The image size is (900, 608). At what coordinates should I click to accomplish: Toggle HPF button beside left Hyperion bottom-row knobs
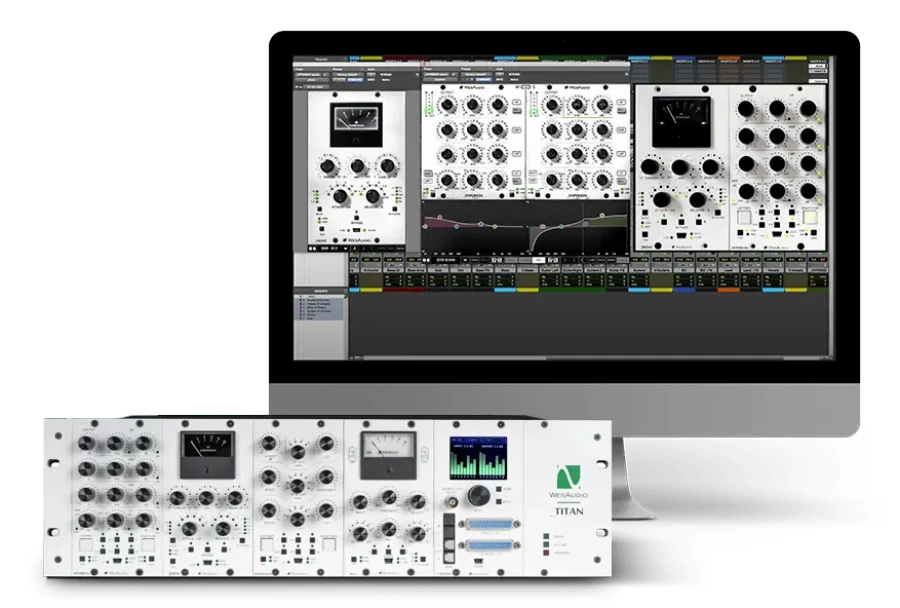pyautogui.click(x=428, y=173)
